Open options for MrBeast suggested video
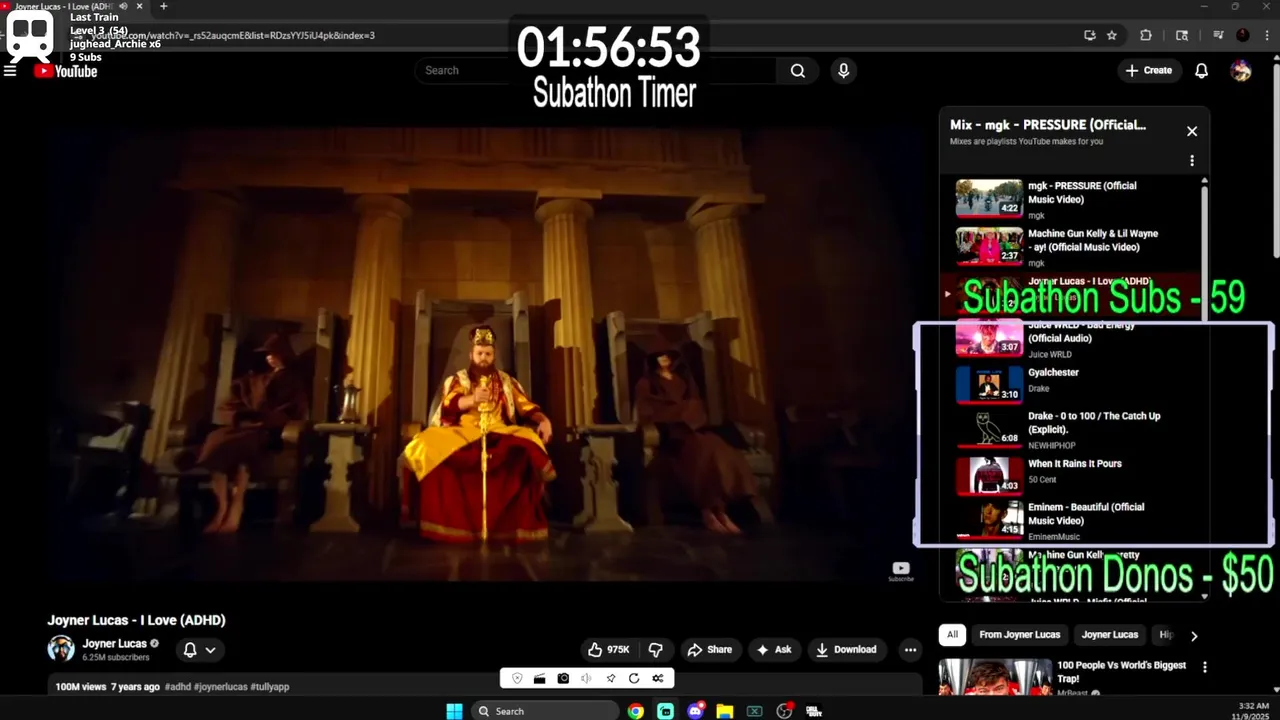The height and width of the screenshot is (720, 1280). click(1204, 667)
